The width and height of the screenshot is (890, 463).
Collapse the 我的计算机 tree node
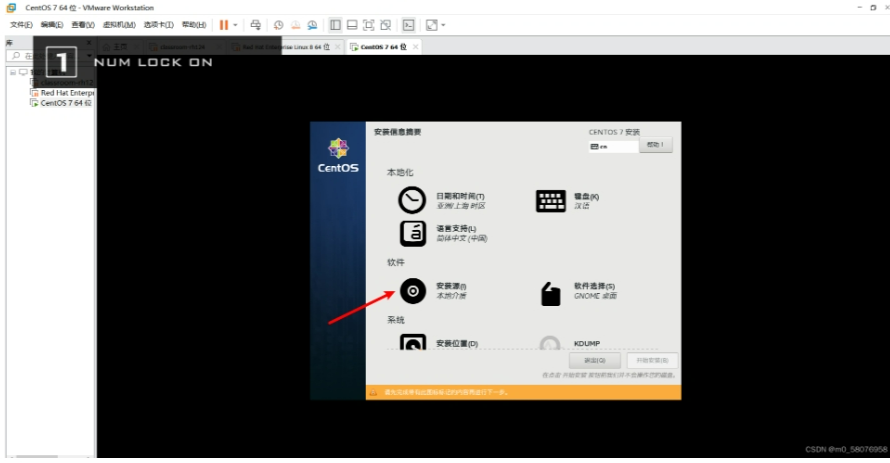point(13,73)
